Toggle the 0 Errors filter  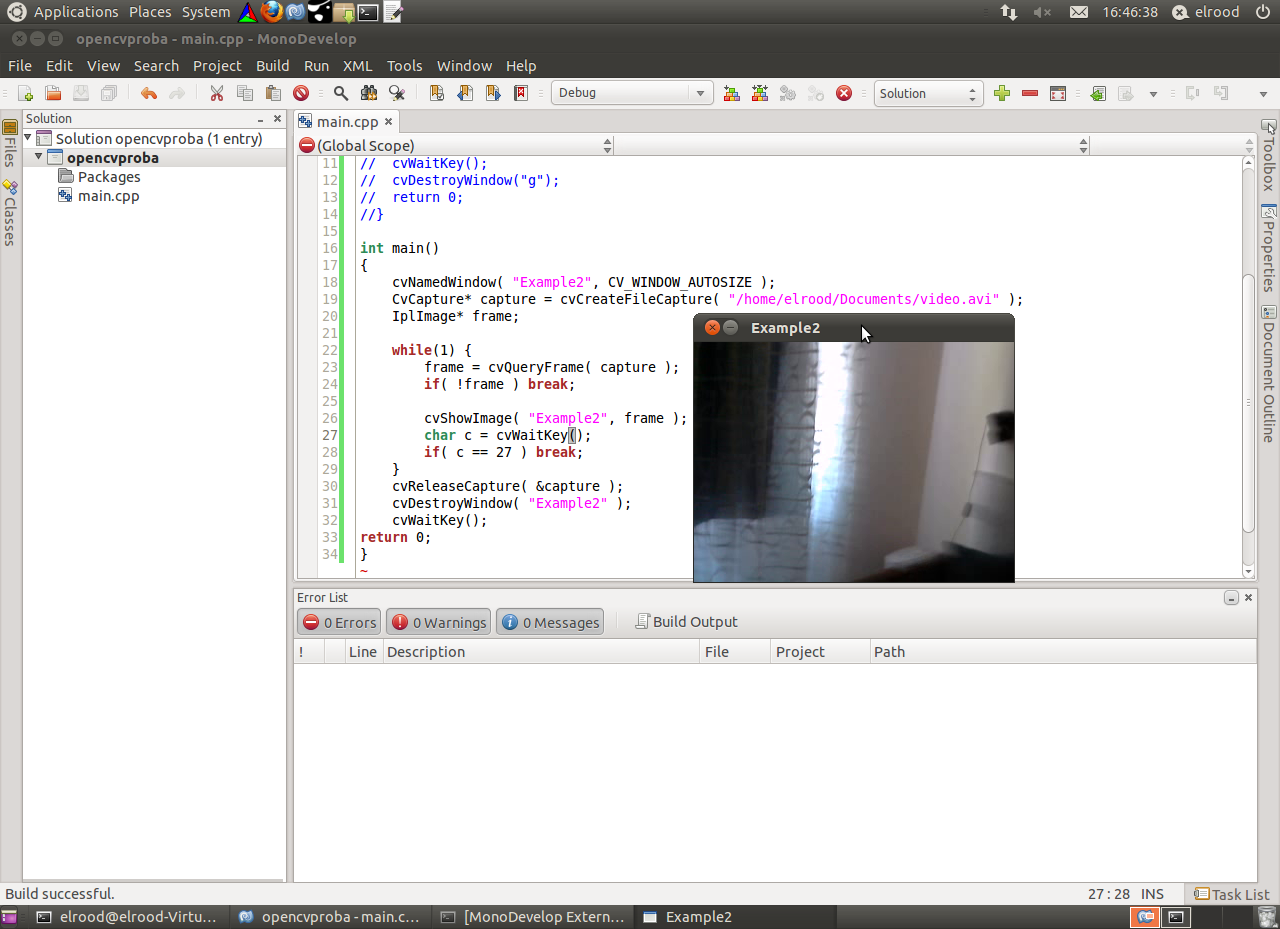(340, 622)
